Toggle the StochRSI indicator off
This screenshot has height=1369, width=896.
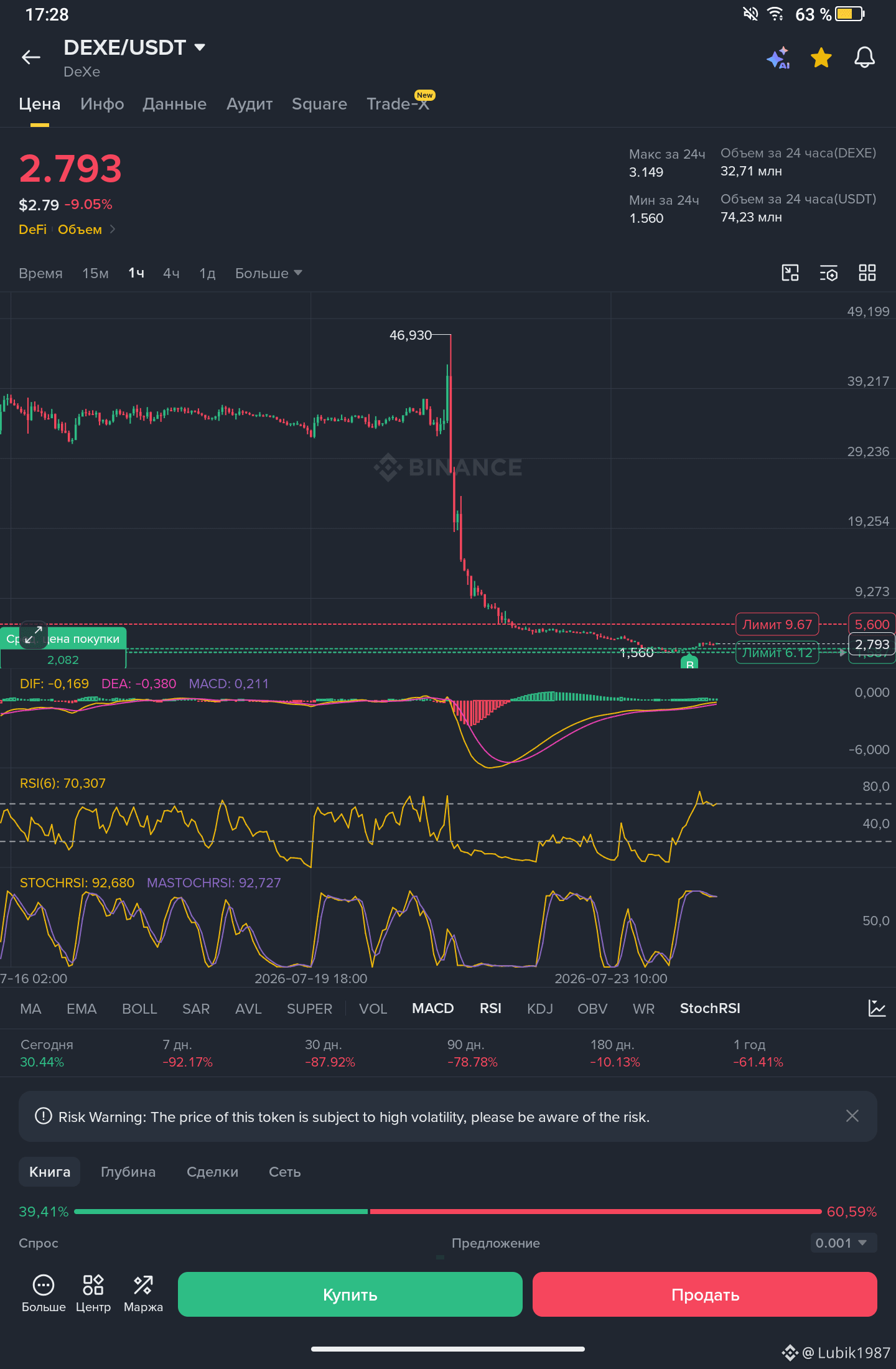710,1009
